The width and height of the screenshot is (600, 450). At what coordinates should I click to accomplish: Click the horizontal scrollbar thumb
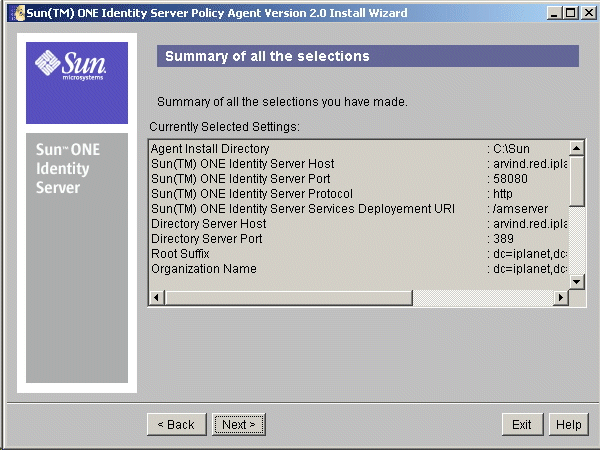pos(289,298)
